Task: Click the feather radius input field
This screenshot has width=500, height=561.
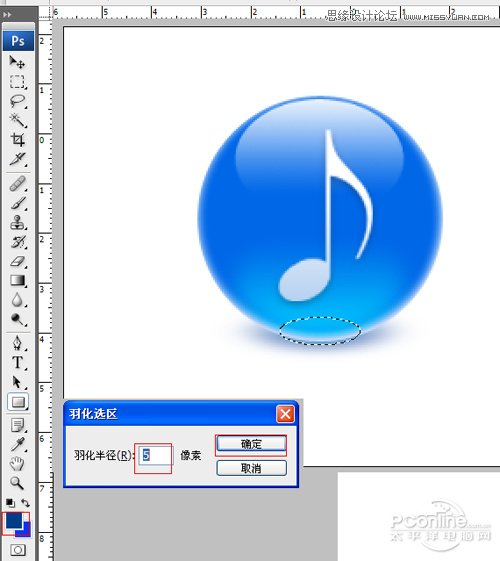Action: click(x=155, y=455)
